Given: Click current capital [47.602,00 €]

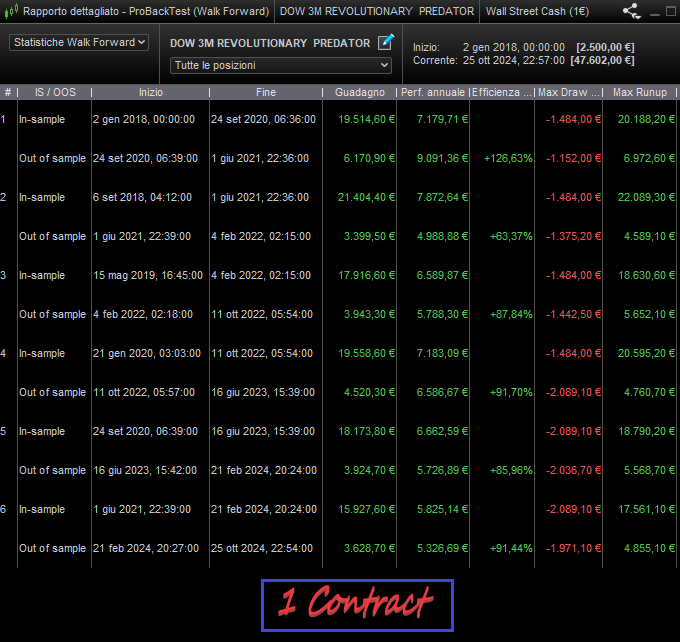Looking at the screenshot, I should tap(602, 60).
